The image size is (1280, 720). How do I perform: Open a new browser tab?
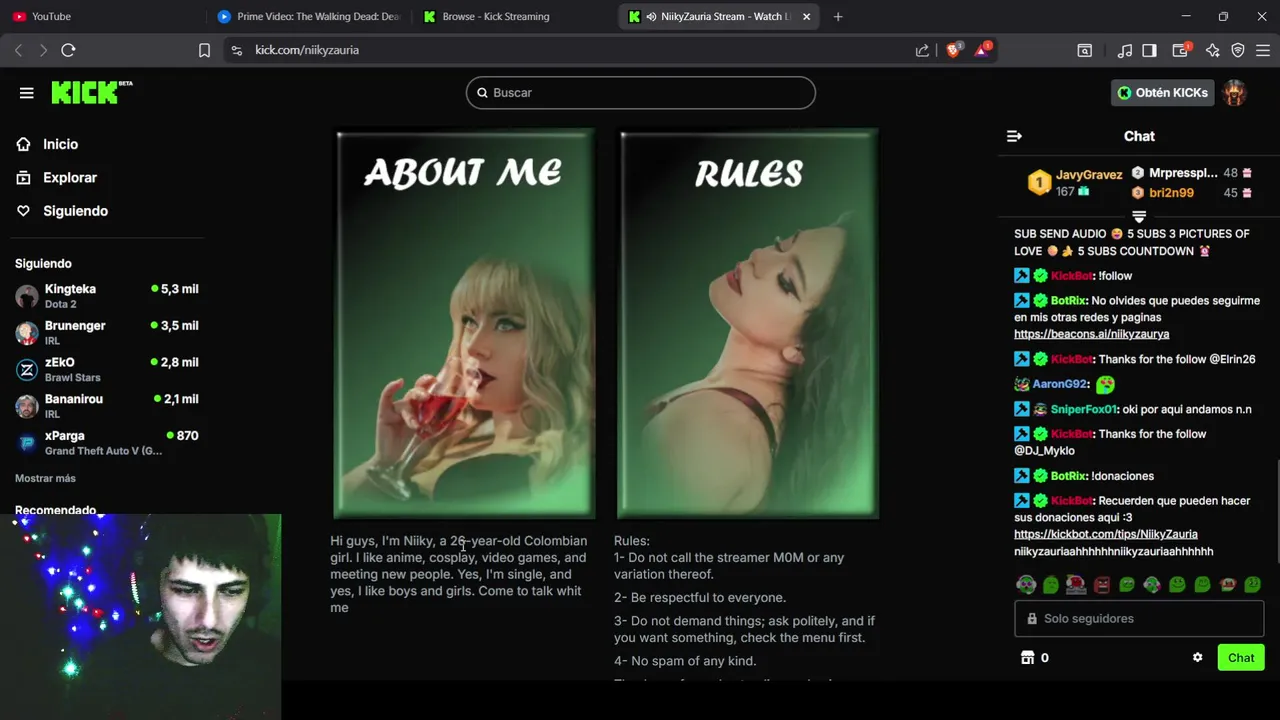click(x=838, y=16)
